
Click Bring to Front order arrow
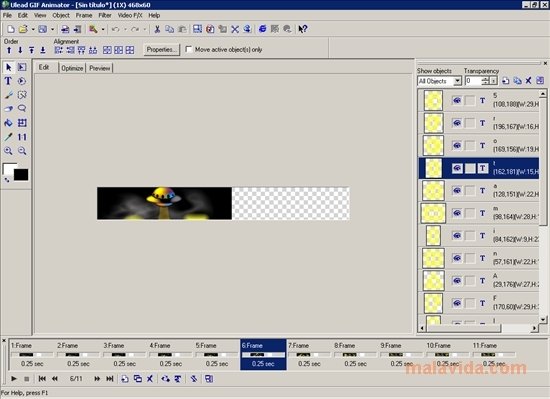32,50
